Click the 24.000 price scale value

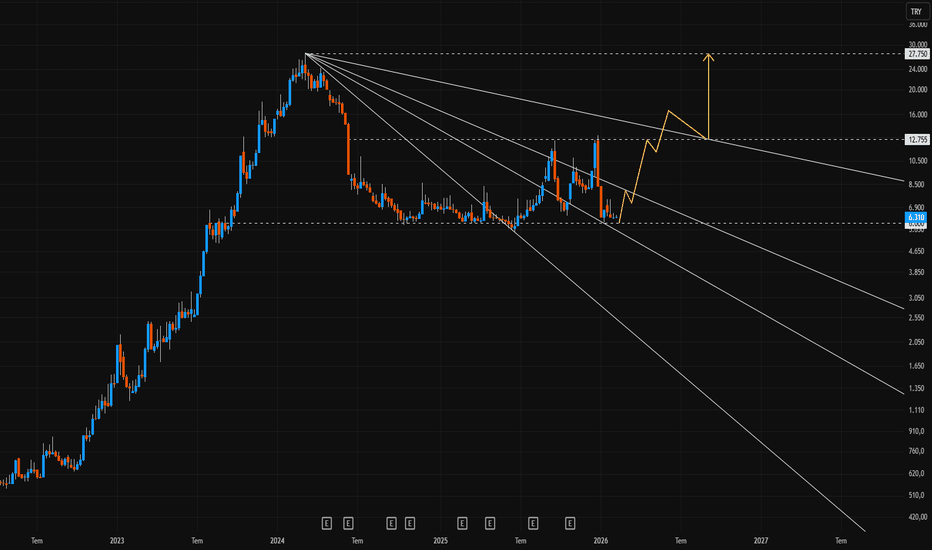pyautogui.click(x=918, y=69)
